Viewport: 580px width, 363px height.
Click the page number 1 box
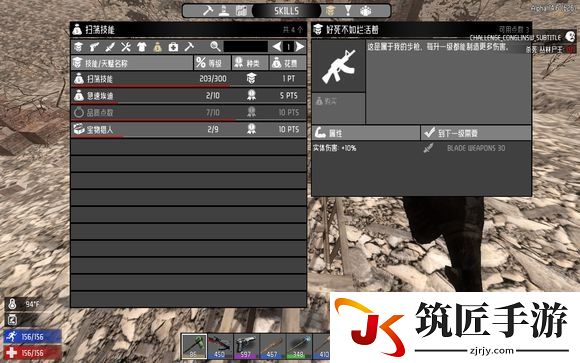(x=288, y=47)
